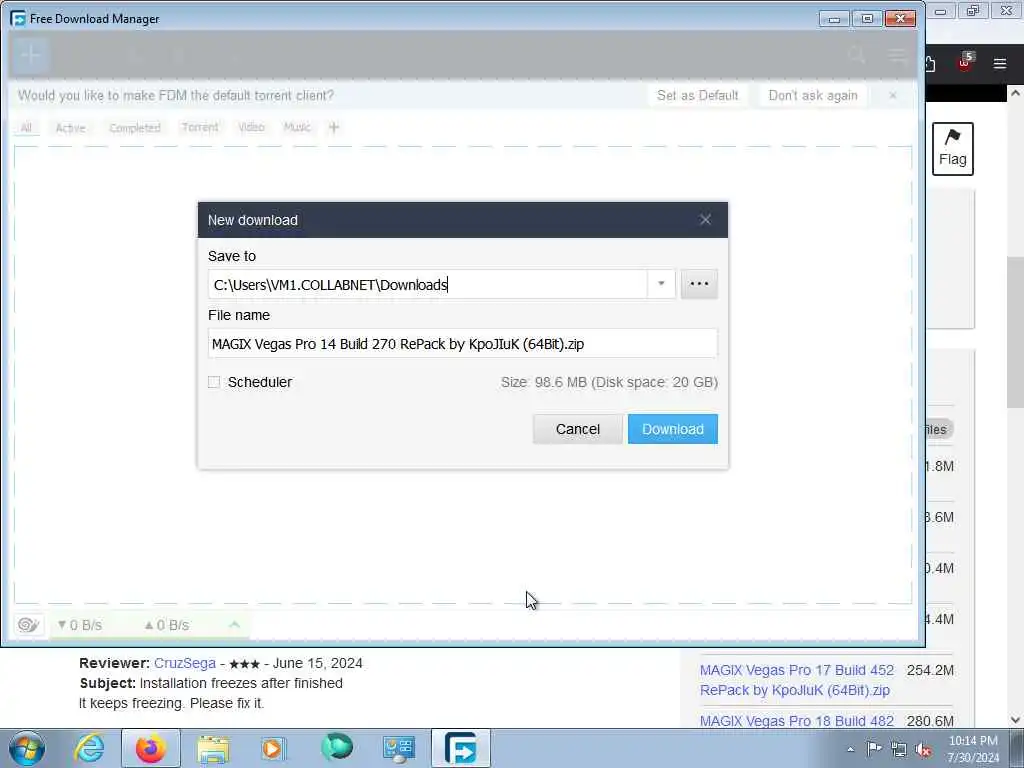Open MAGIX Vegas Pro 18 Build 482 link
Viewport: 1024px width, 768px height.
click(797, 721)
